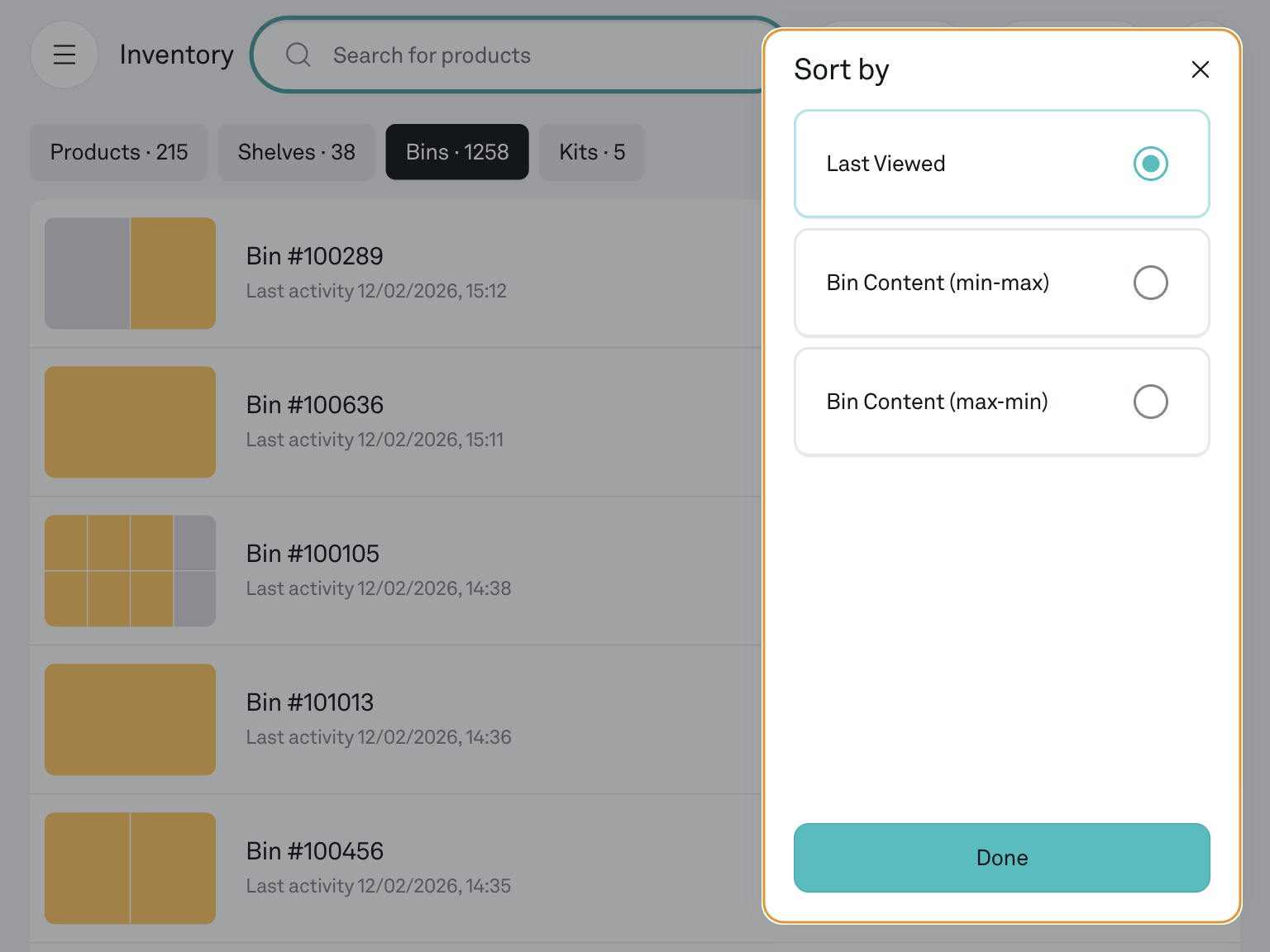Switch to the Shelves tab
1270x952 pixels.
[x=296, y=152]
